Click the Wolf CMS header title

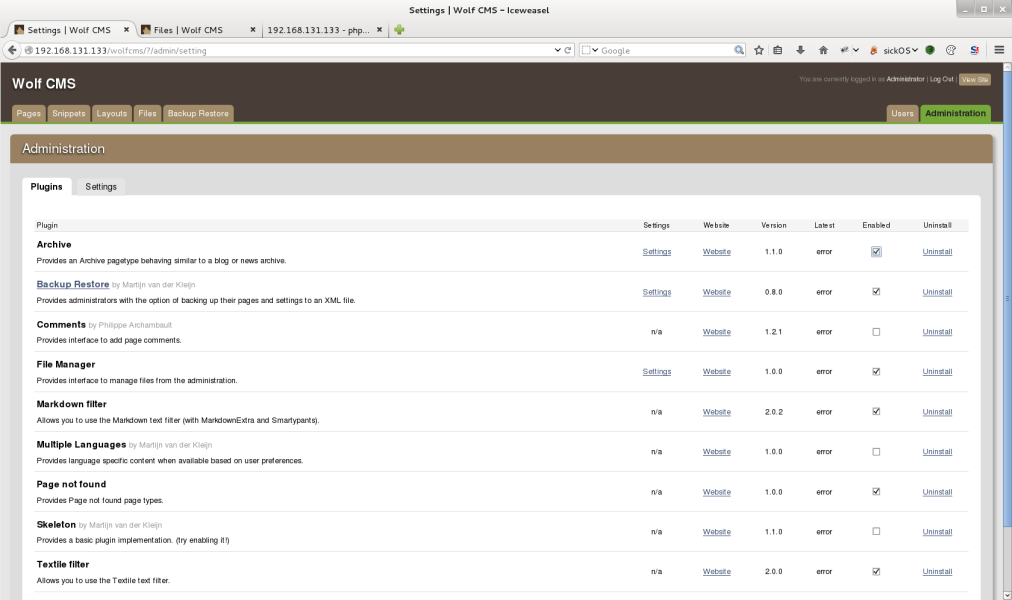pos(44,84)
